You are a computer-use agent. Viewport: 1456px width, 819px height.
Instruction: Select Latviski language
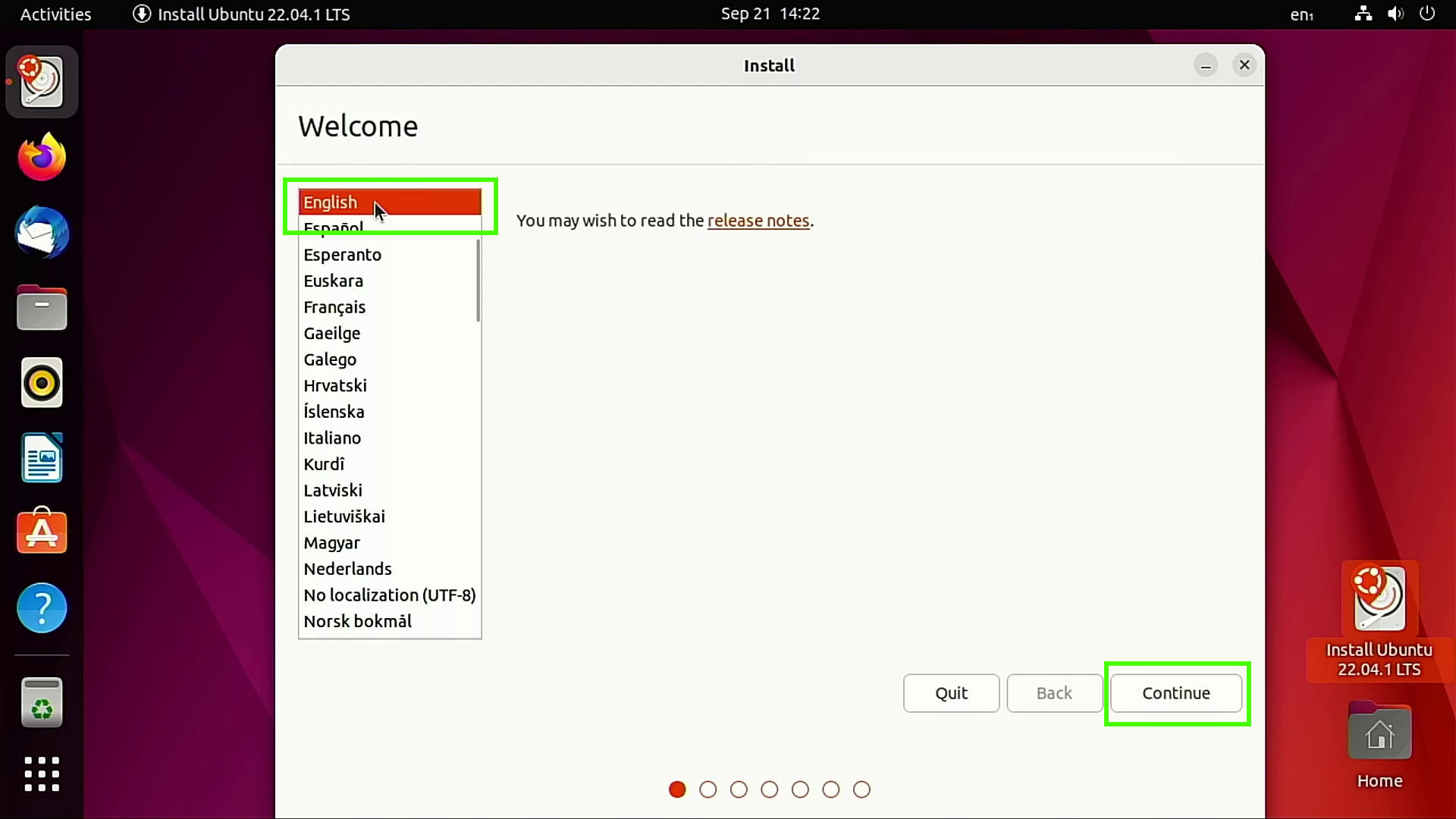390,491
